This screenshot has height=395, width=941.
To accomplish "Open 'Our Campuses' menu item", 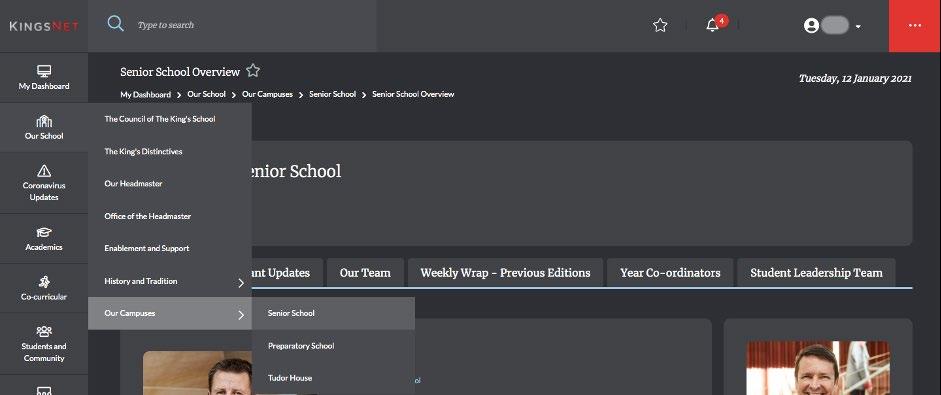I will pos(170,313).
